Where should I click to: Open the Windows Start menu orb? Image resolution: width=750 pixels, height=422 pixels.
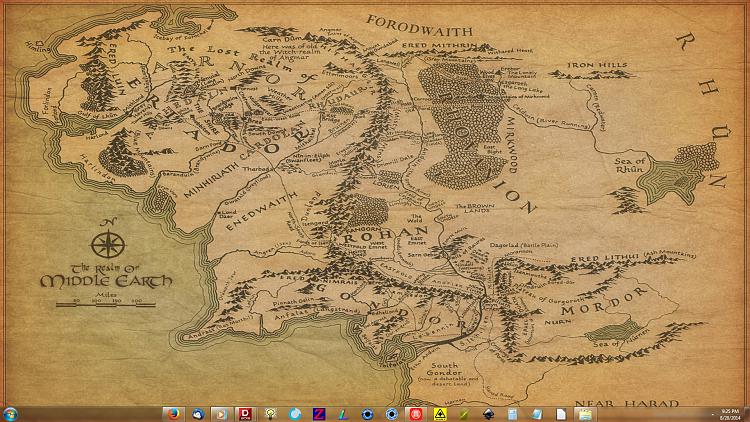(x=11, y=414)
